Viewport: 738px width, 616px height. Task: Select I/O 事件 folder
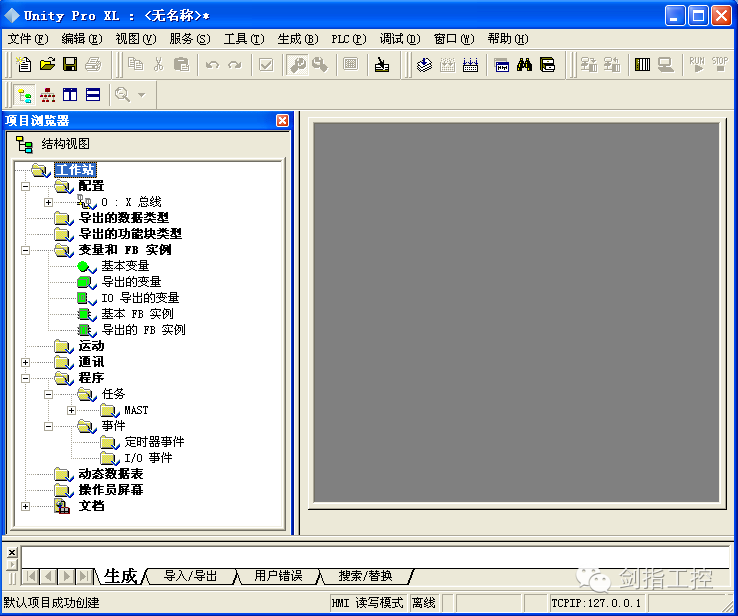click(148, 458)
